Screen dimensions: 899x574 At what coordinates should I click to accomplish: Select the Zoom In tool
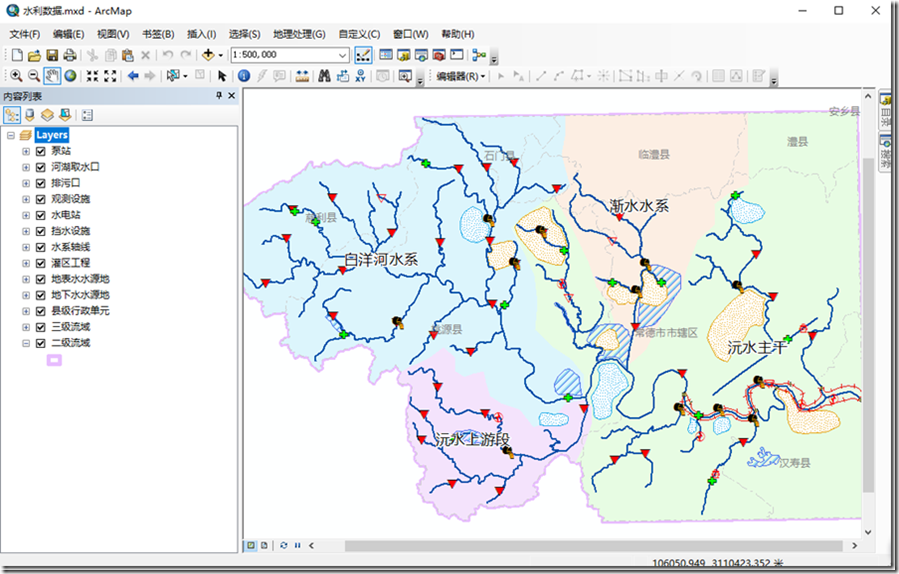click(x=16, y=76)
